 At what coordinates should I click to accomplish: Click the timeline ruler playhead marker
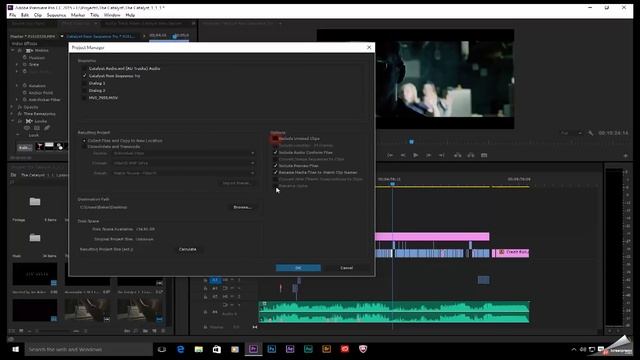click(392, 184)
